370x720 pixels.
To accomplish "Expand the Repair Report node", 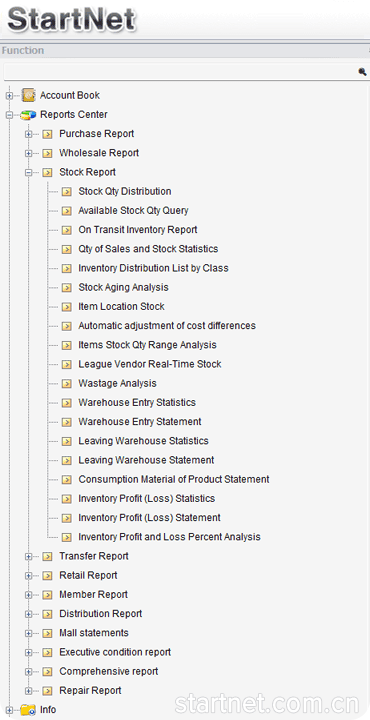I will (x=28, y=691).
